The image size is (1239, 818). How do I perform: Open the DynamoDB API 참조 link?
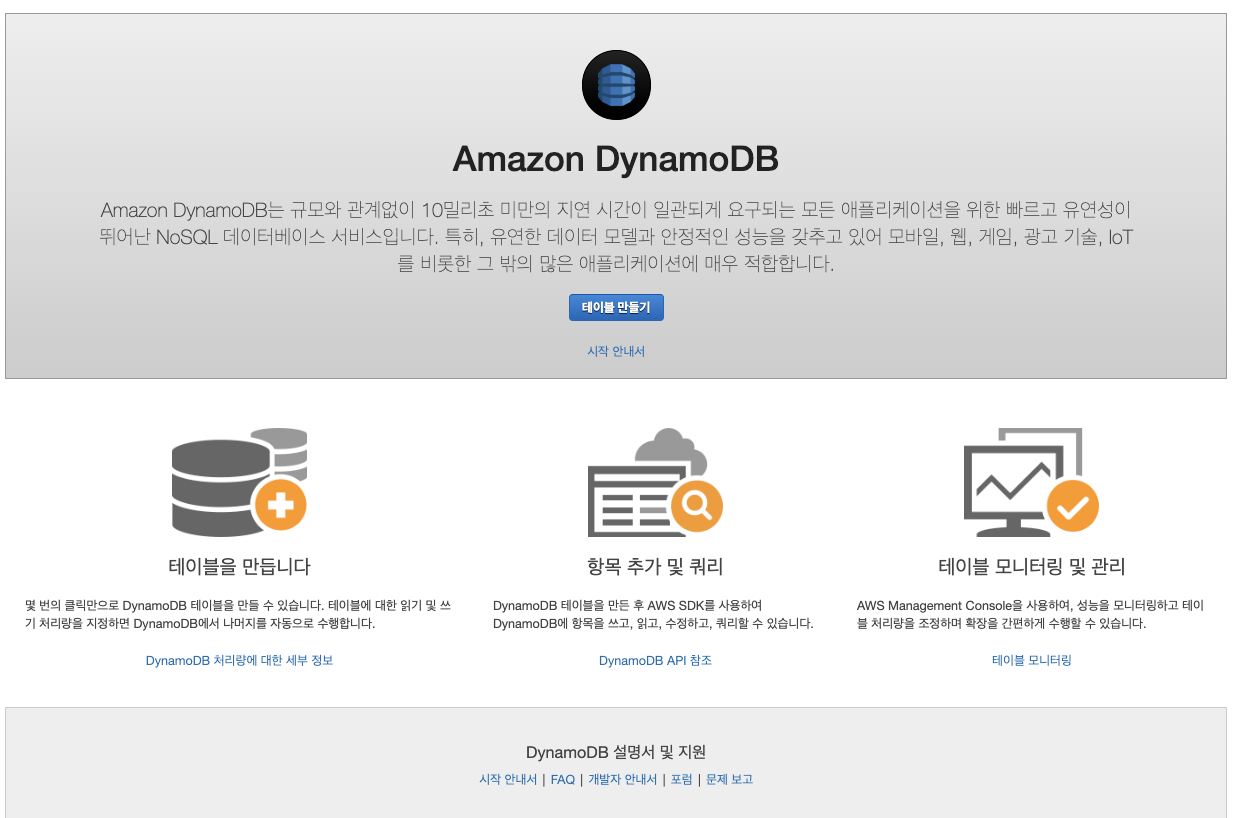pyautogui.click(x=655, y=661)
